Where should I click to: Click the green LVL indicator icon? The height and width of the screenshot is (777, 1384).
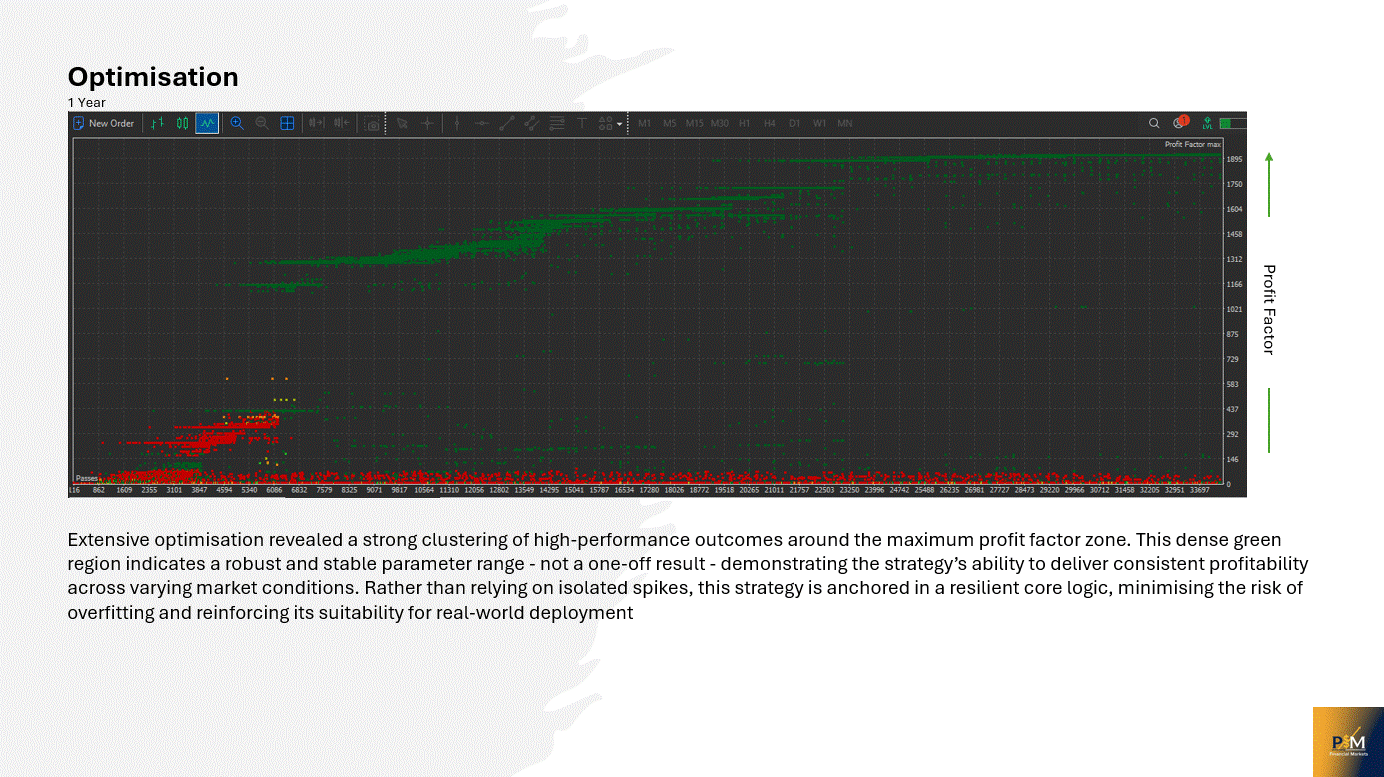(1207, 123)
